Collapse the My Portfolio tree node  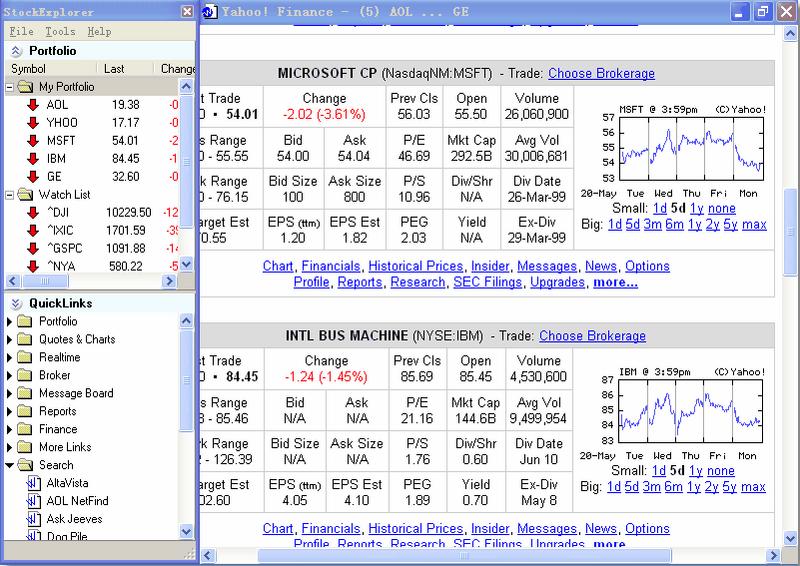tap(9, 87)
